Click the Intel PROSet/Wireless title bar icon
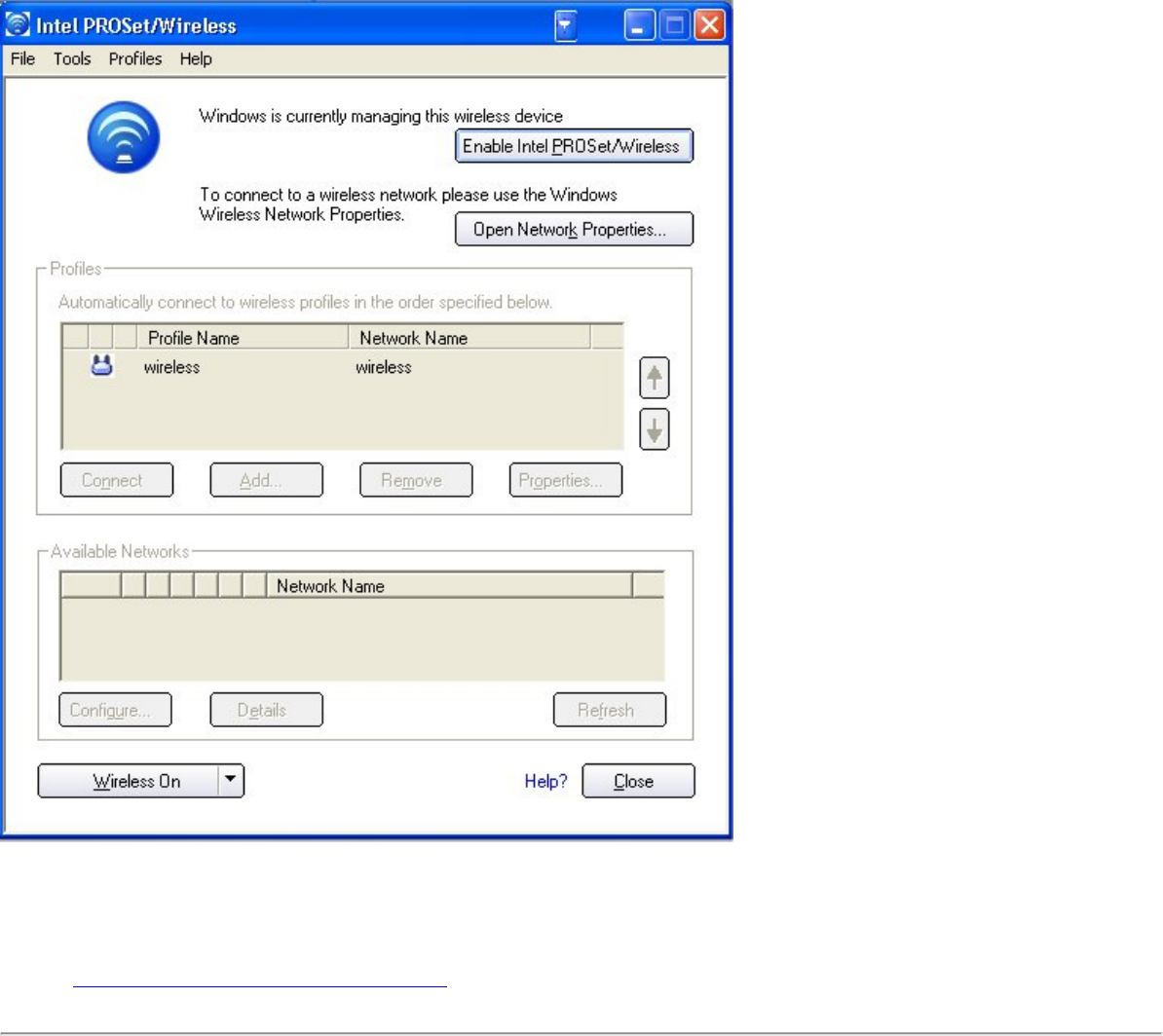The height and width of the screenshot is (1036, 1163). 18,24
